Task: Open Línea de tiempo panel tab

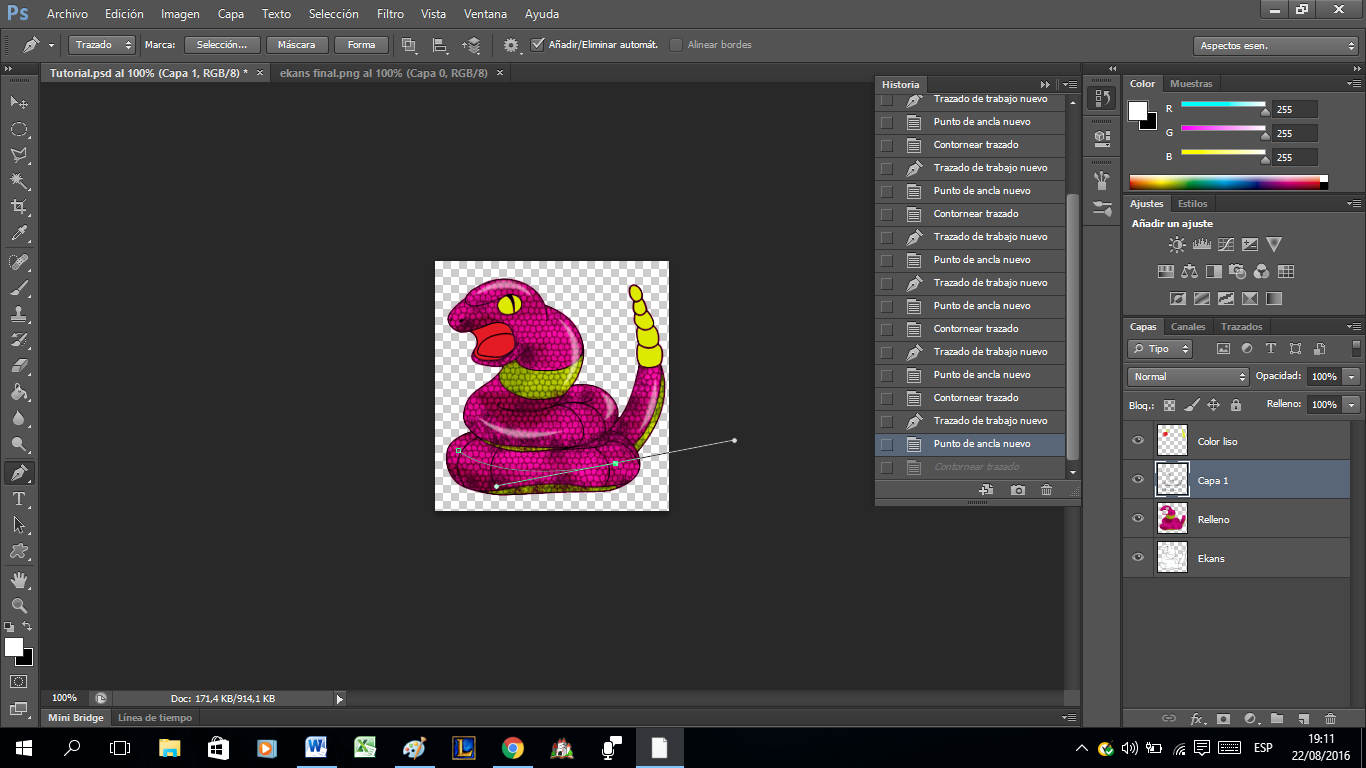Action: (154, 717)
